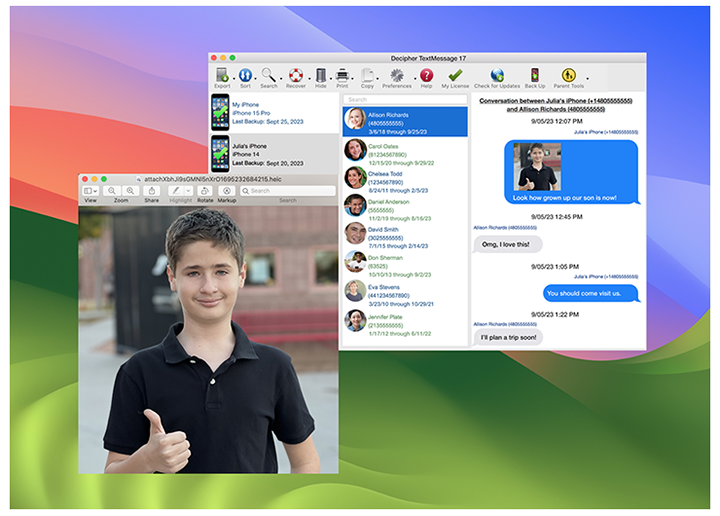Click the Decipher TextMessage 17 title bar
This screenshot has height=516, width=720.
pyautogui.click(x=428, y=58)
